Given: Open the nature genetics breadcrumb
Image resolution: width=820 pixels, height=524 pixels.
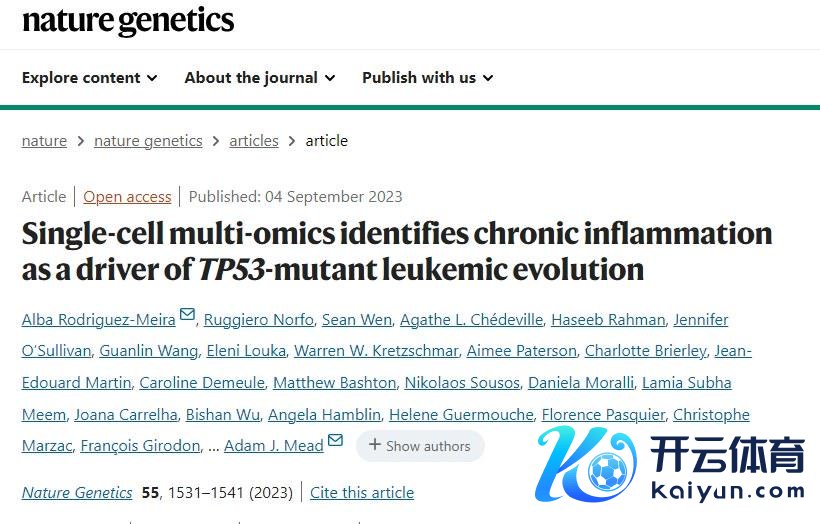Looking at the screenshot, I should pos(148,141).
